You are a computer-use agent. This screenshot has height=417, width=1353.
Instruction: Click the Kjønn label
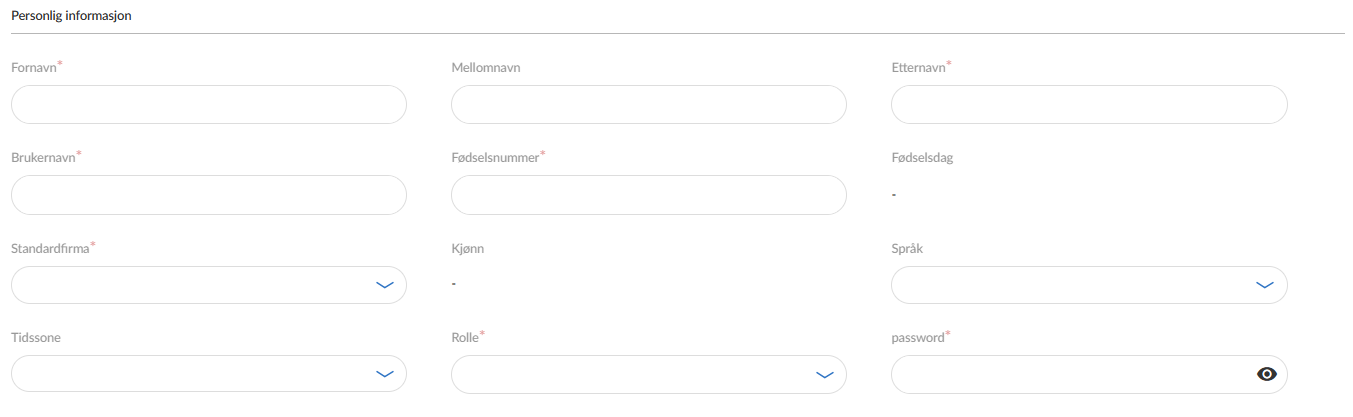point(467,248)
